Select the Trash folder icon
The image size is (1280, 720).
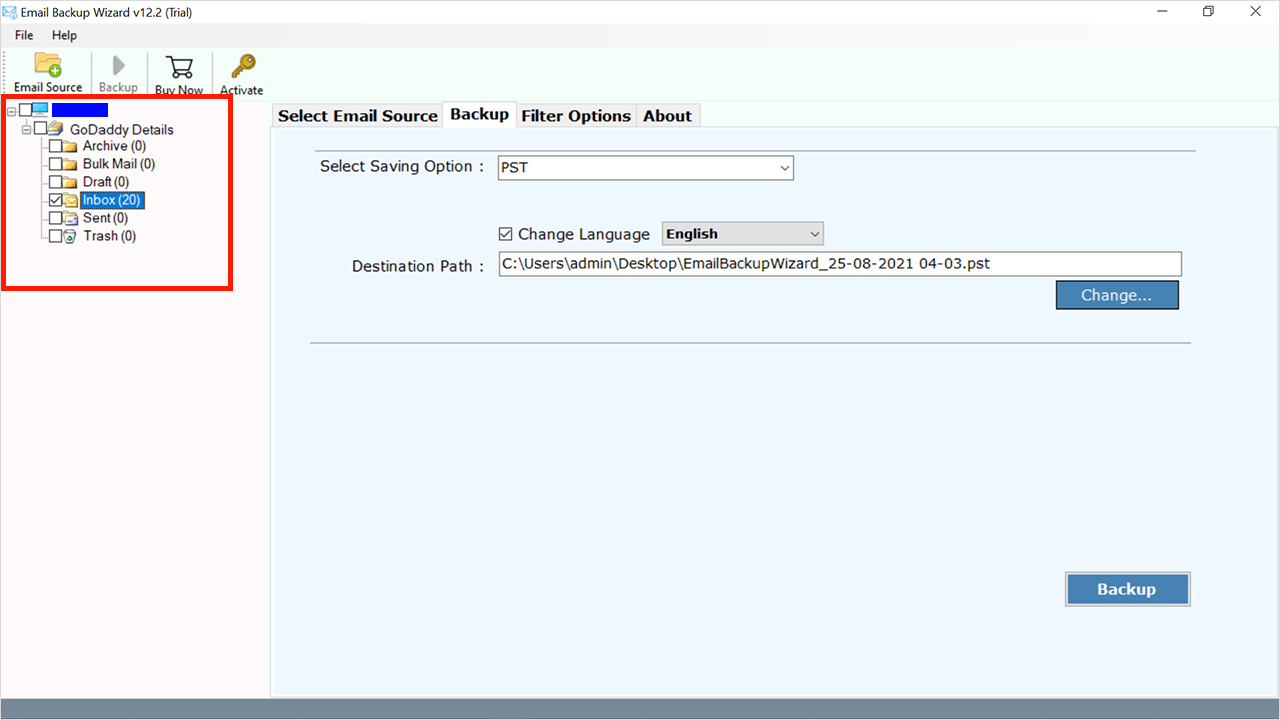coord(71,237)
